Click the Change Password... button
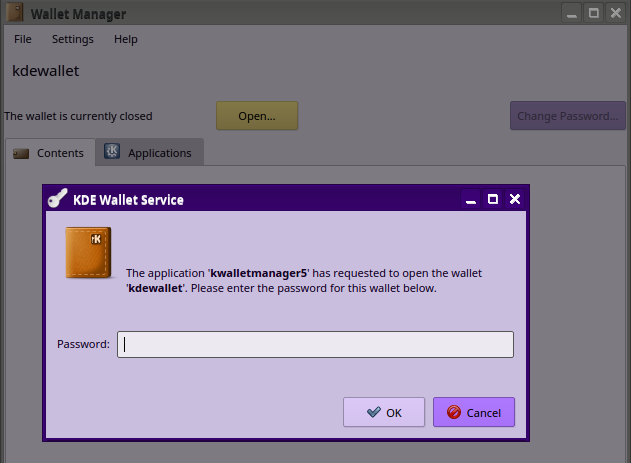This screenshot has width=631, height=463. (x=567, y=116)
